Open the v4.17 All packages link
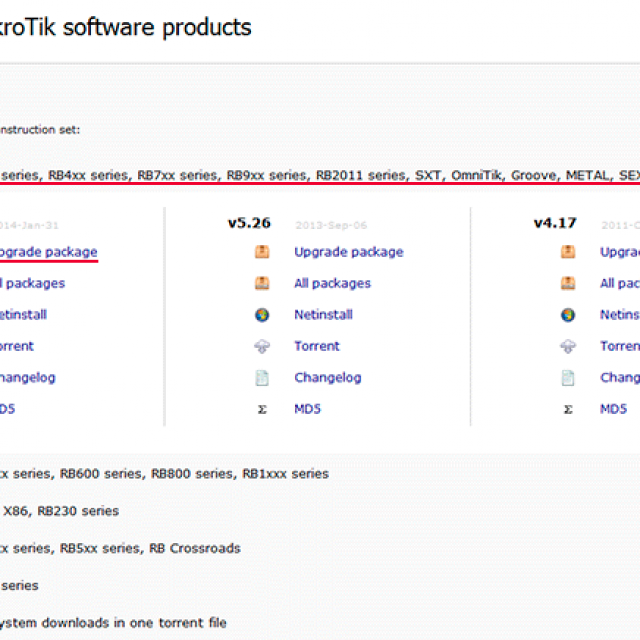 [620, 283]
